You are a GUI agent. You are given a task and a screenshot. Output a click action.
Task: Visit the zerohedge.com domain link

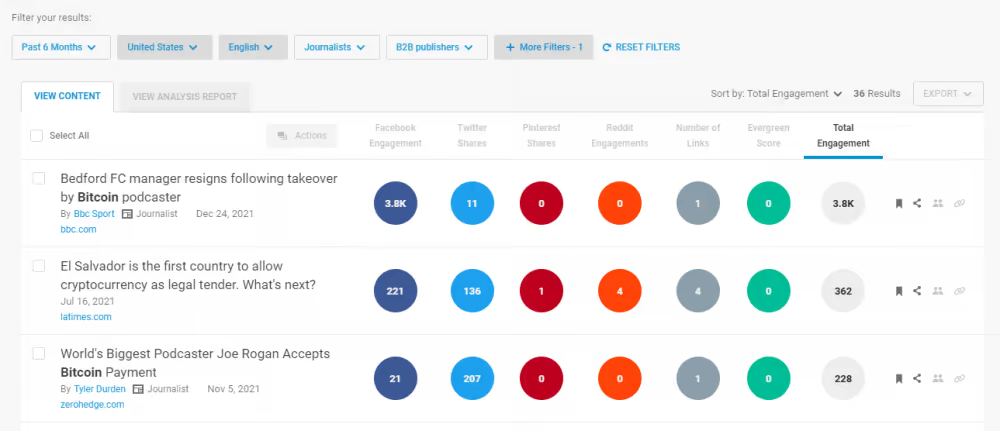[92, 404]
